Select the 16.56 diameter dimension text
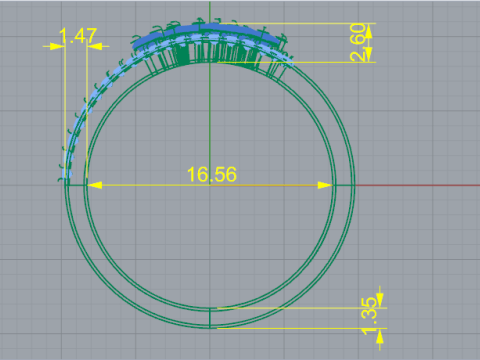Screen dimensions: 480x360 coord(212,174)
